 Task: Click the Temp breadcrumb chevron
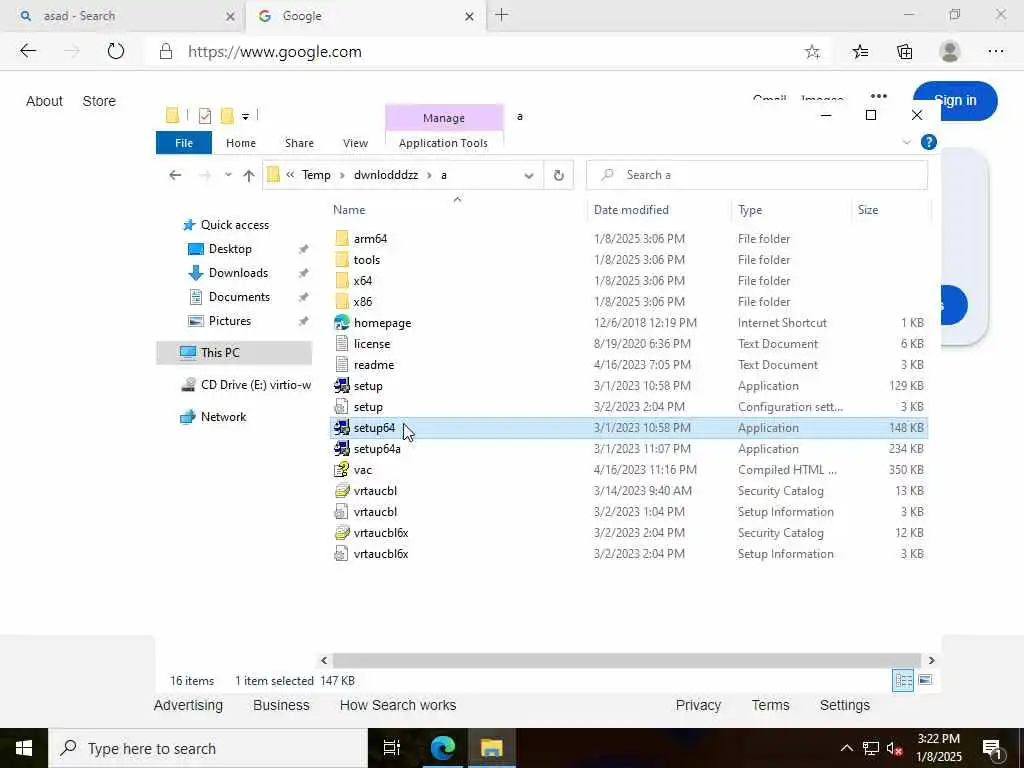(x=342, y=175)
